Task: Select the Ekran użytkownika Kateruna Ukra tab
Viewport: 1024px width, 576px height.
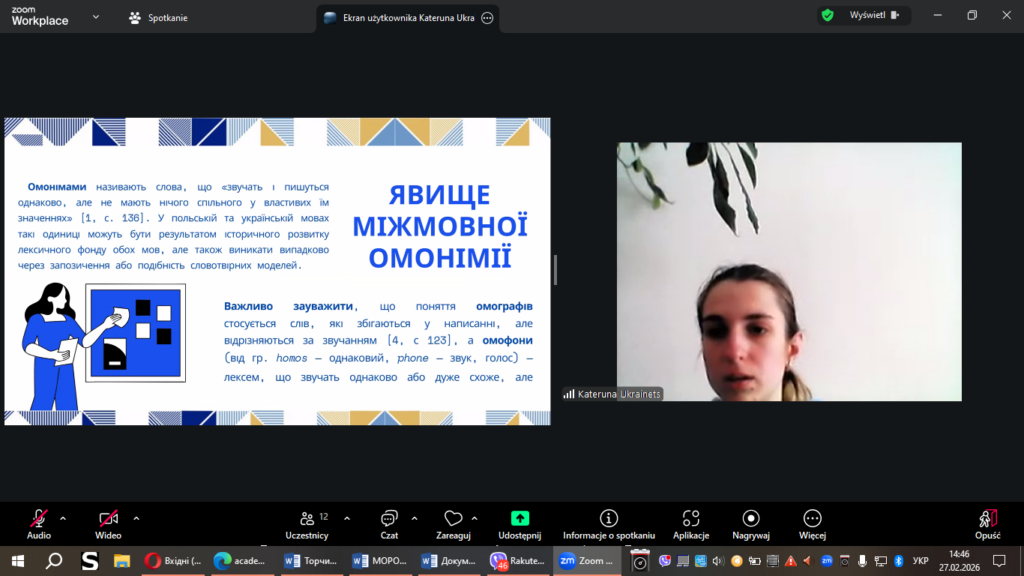Action: [400, 17]
